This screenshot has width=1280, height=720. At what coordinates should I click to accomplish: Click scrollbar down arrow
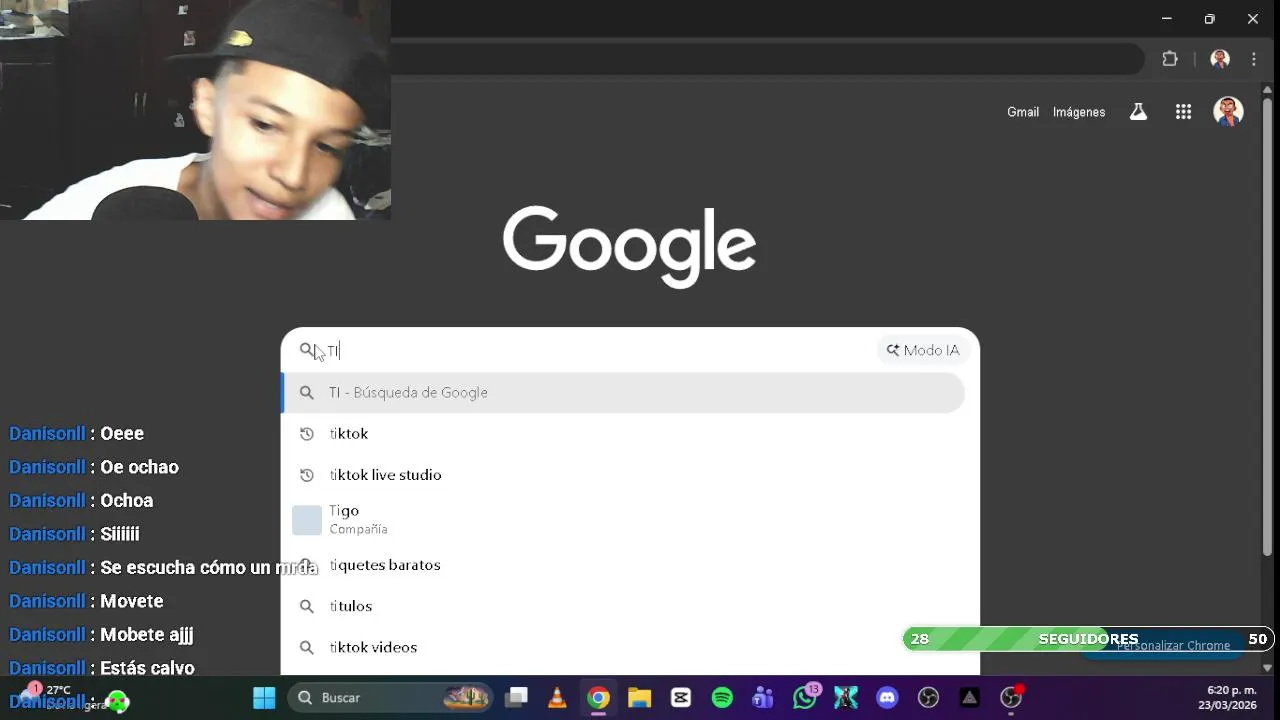(x=1267, y=667)
